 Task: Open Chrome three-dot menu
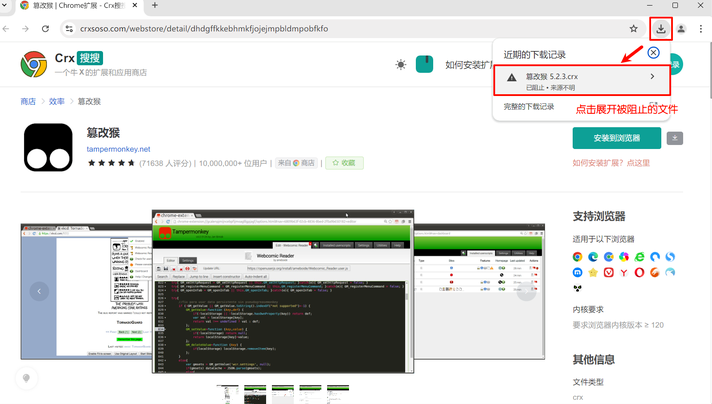pos(701,29)
